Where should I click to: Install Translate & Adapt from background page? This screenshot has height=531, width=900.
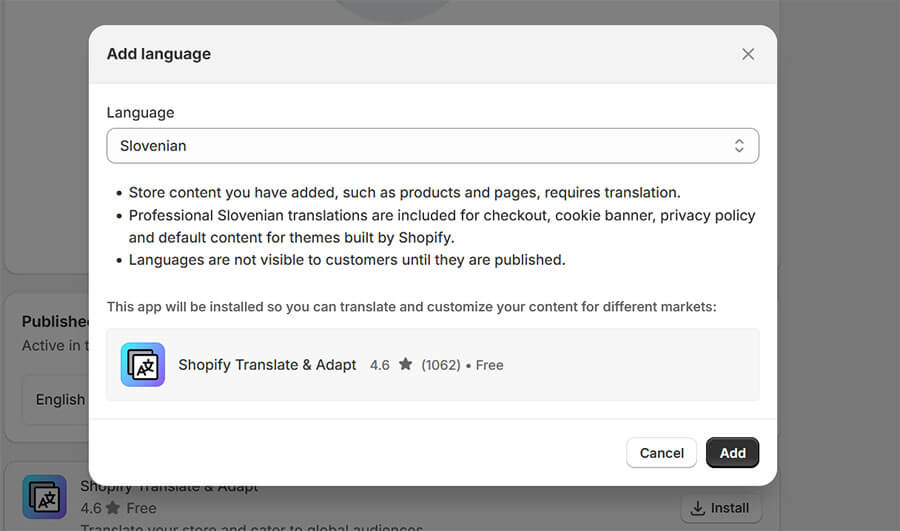tap(721, 508)
